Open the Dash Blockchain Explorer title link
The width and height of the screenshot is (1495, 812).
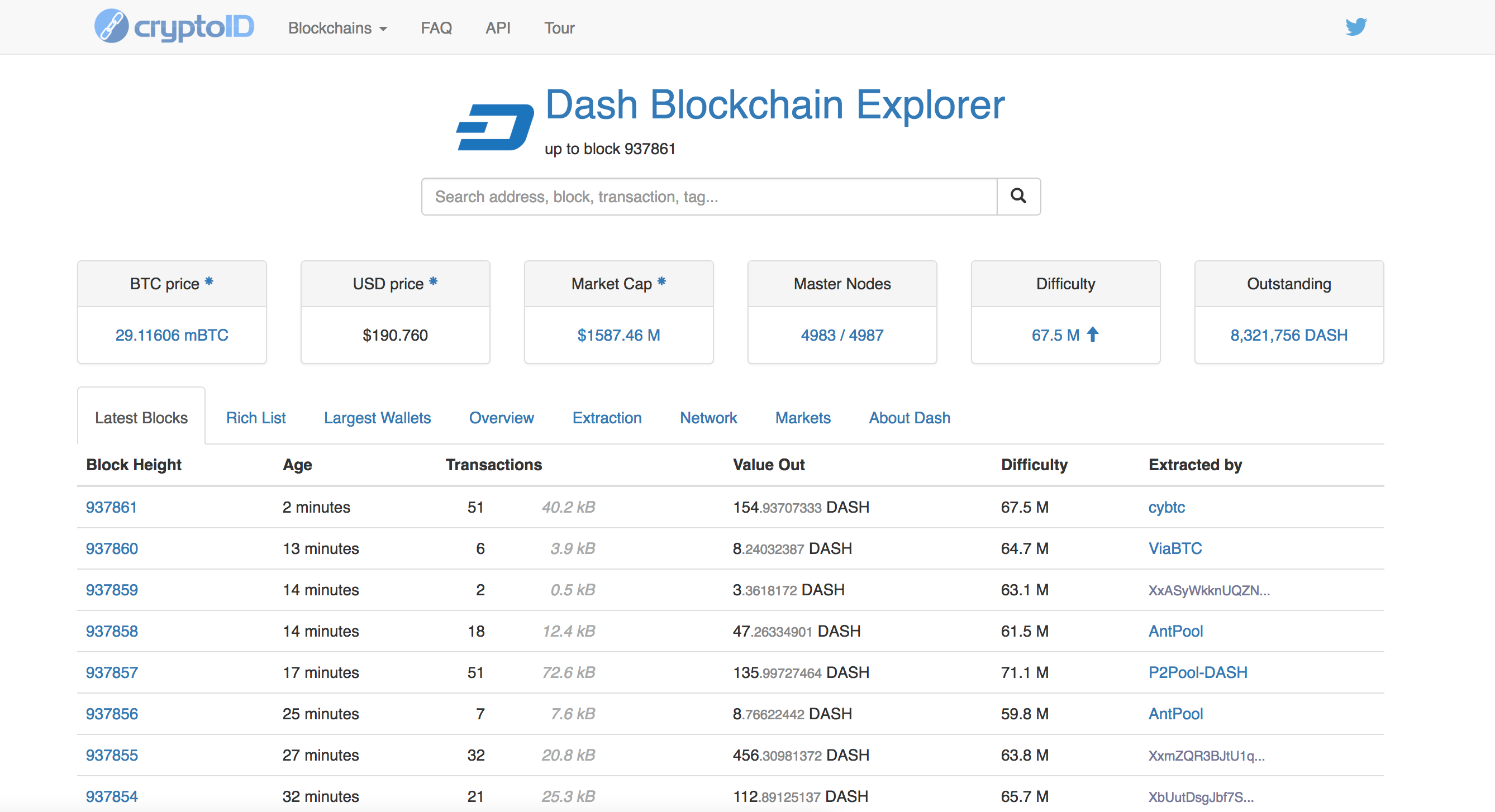775,105
